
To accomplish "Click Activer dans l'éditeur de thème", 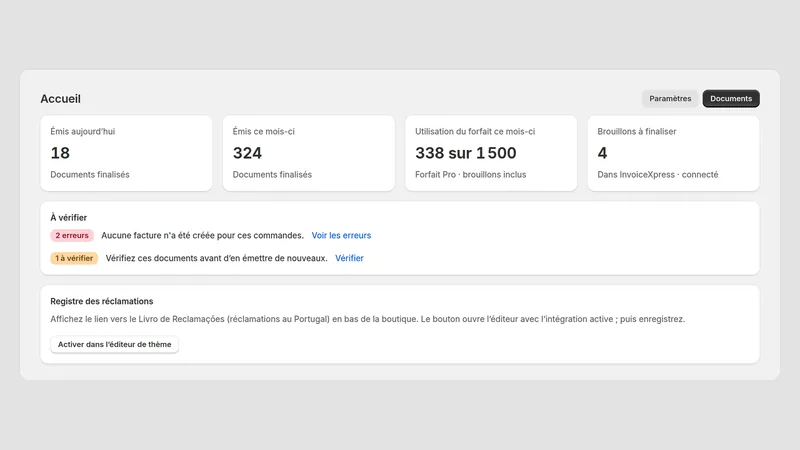I will pos(114,344).
